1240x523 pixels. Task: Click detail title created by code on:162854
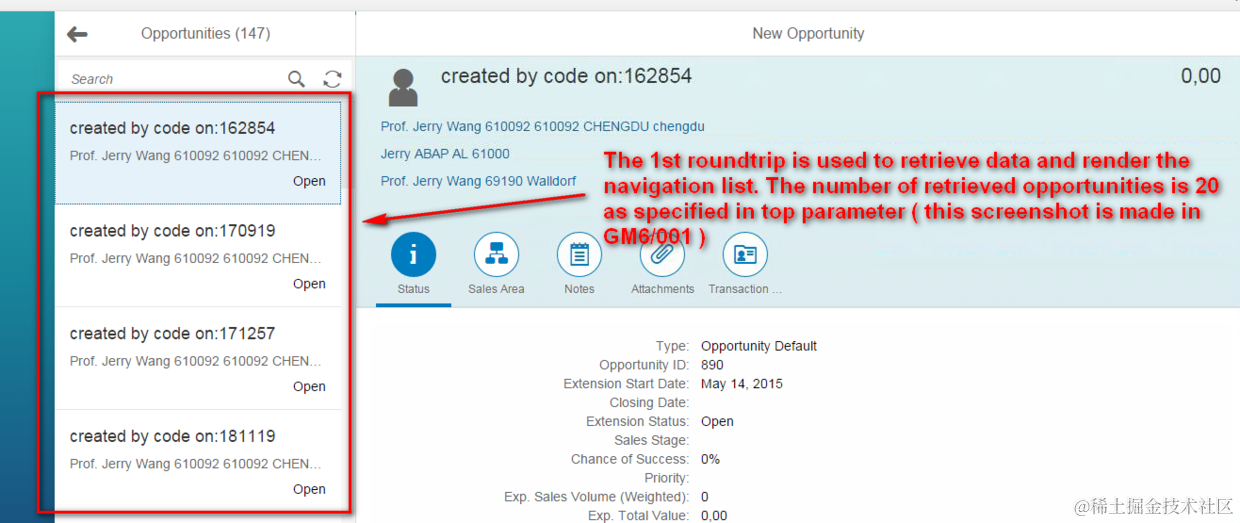coord(566,76)
